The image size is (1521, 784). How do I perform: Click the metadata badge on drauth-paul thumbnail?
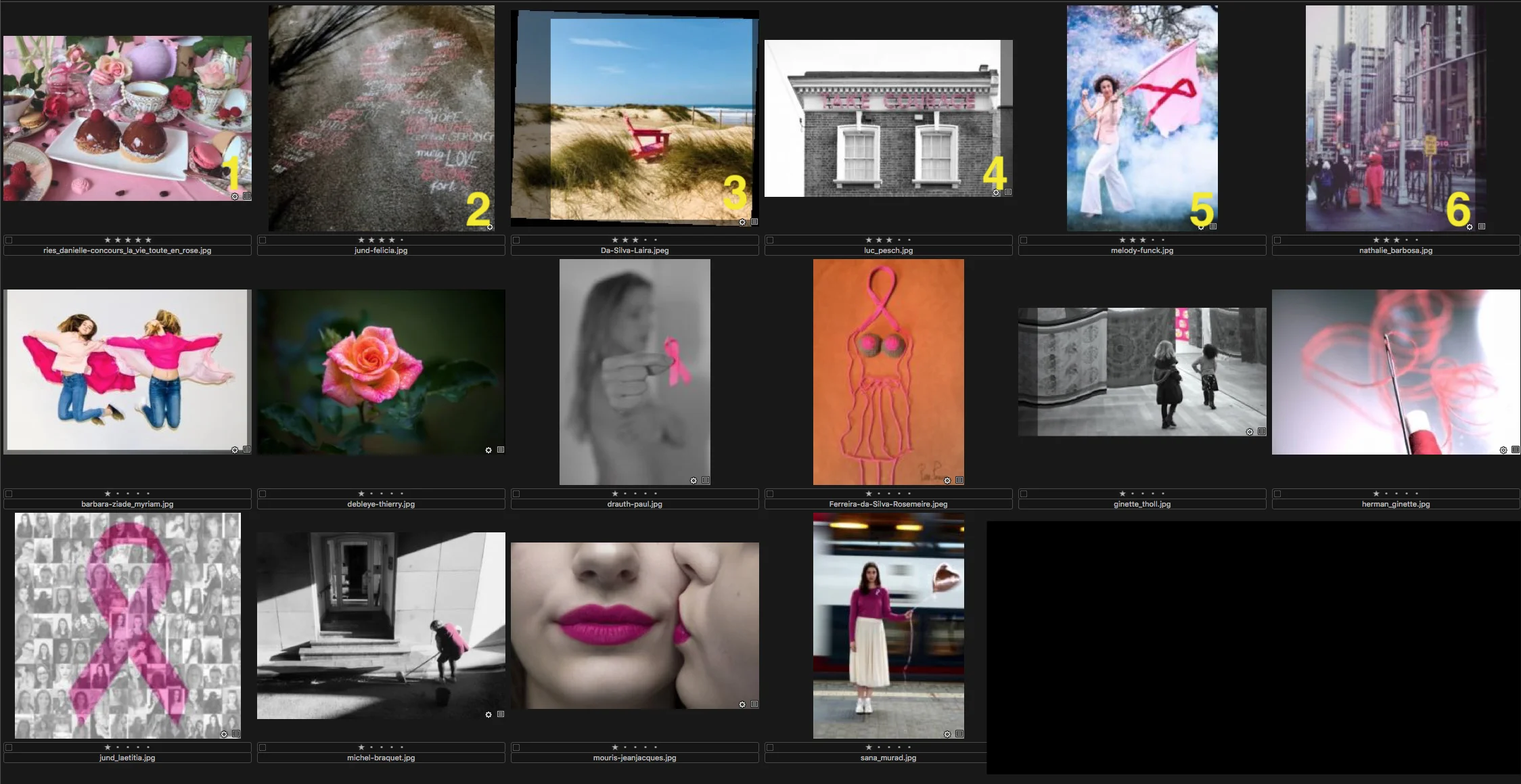[706, 480]
